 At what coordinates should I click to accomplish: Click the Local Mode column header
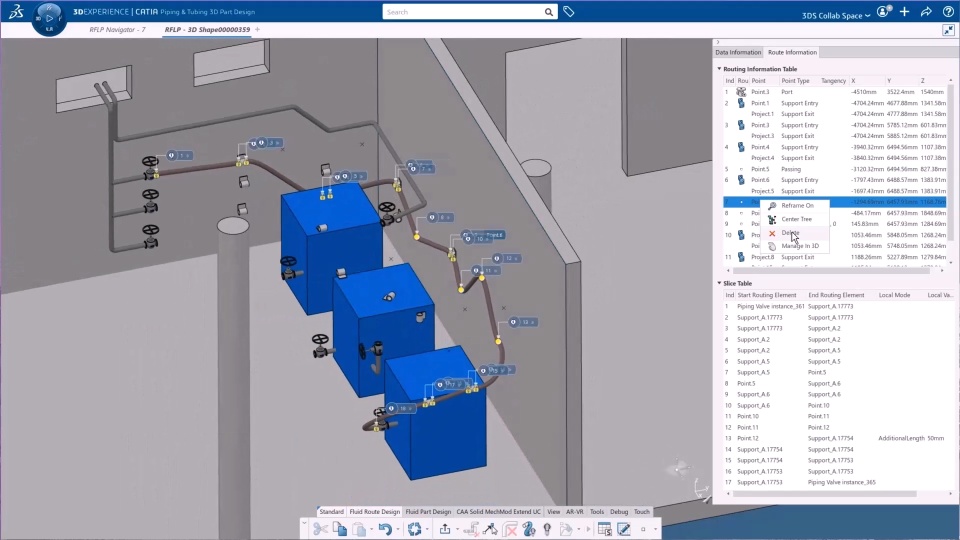click(894, 295)
